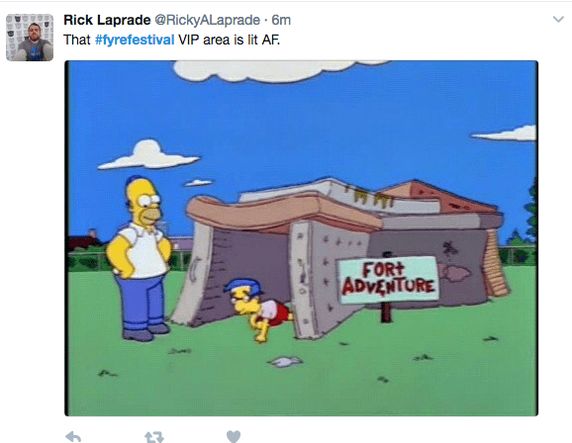Screen dimensions: 572x443
Task: Click the fort's roof in the picture
Action: [343, 206]
